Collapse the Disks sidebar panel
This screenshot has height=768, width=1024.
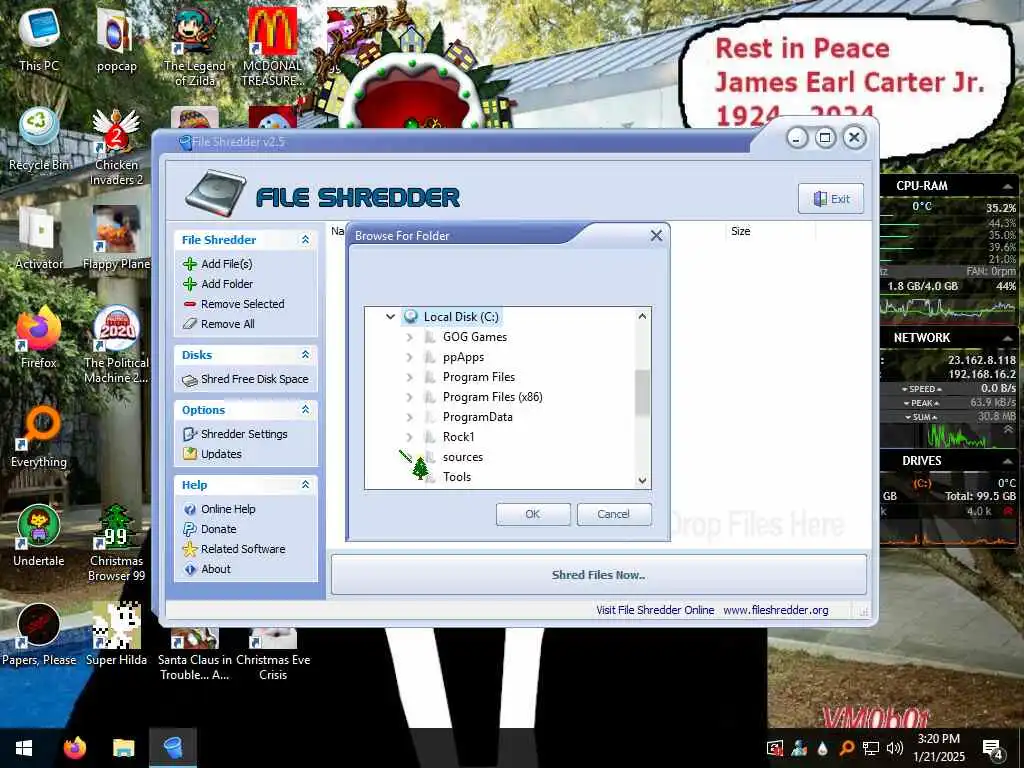click(x=305, y=355)
